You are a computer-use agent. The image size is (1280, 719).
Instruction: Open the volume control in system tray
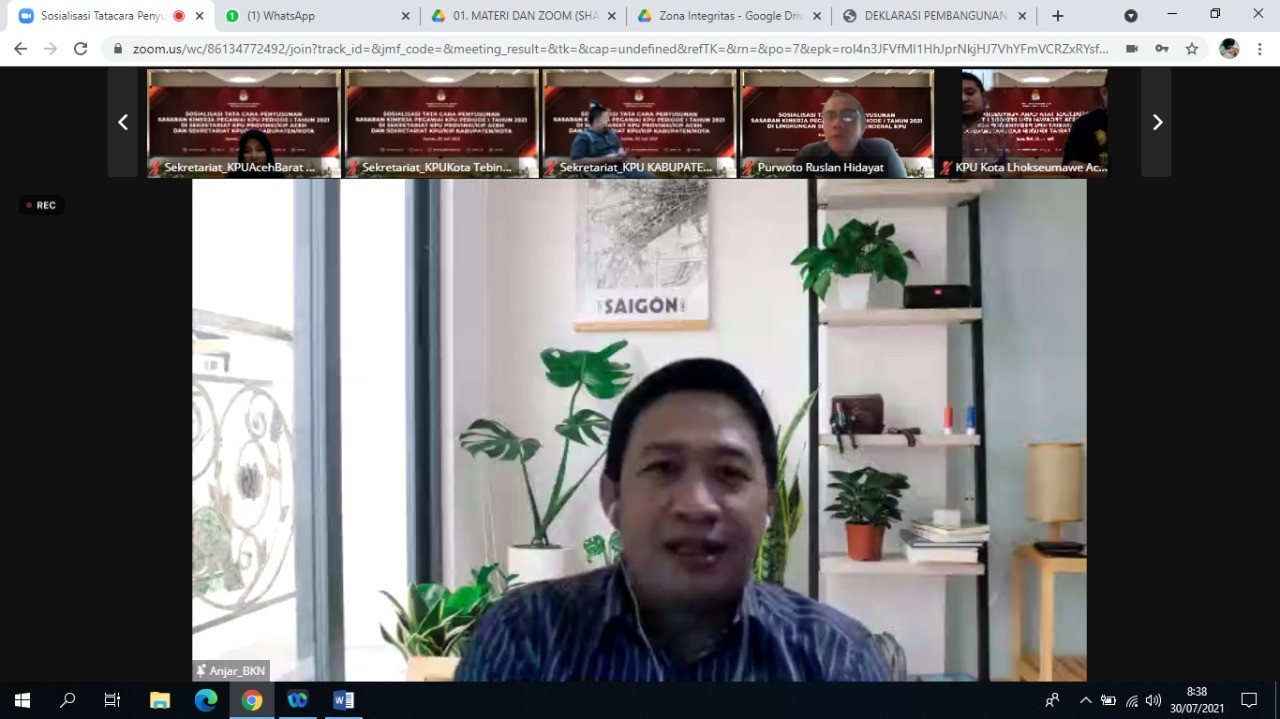click(1153, 700)
